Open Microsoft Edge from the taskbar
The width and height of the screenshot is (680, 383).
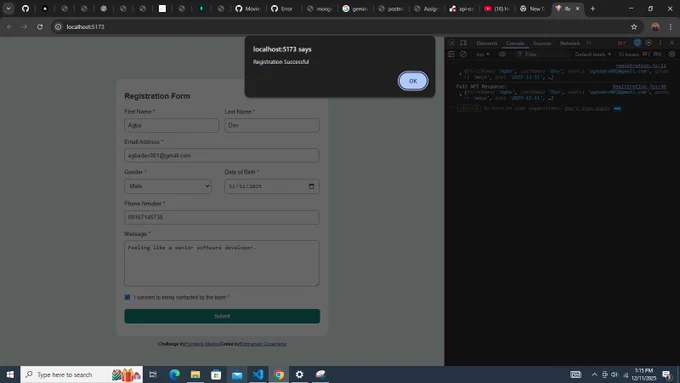pos(174,374)
